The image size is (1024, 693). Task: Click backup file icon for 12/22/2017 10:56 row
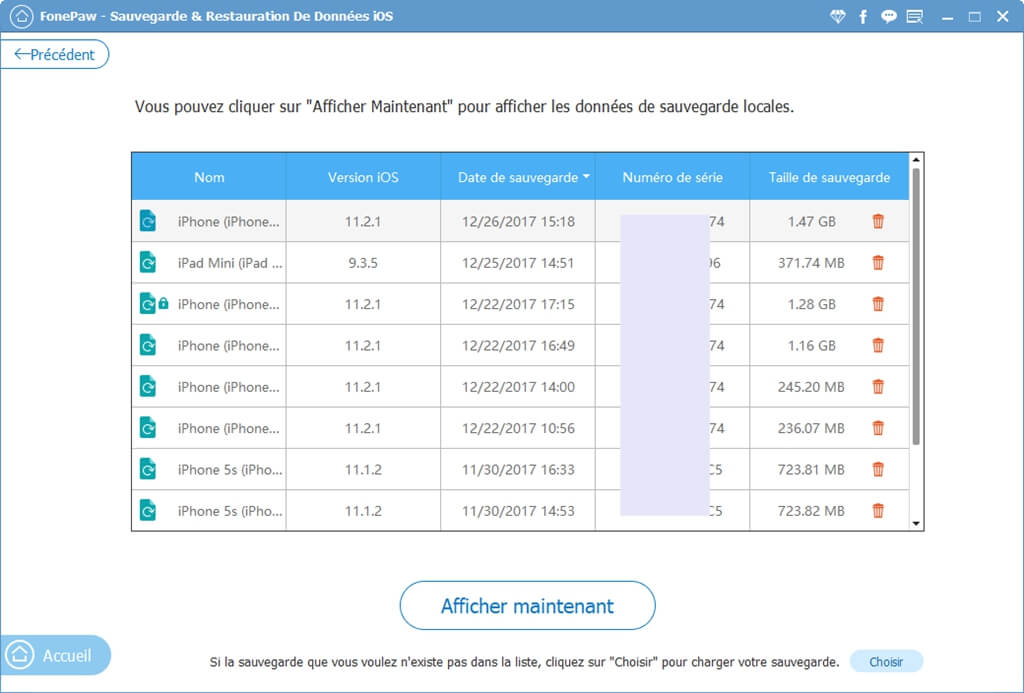coord(148,428)
